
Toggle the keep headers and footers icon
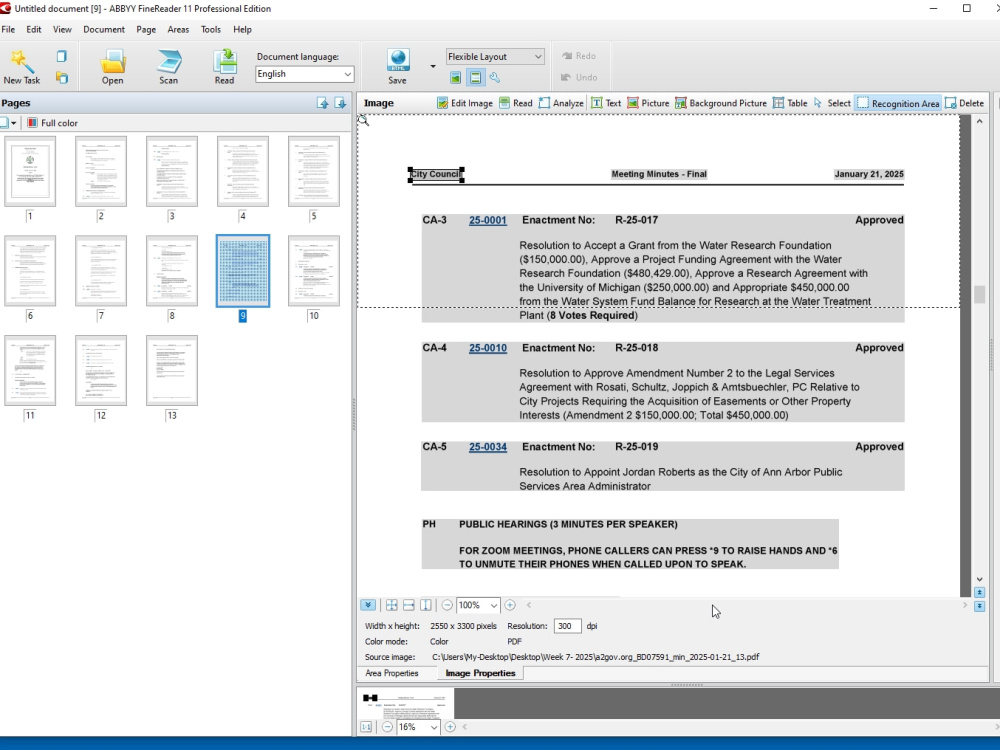[475, 78]
